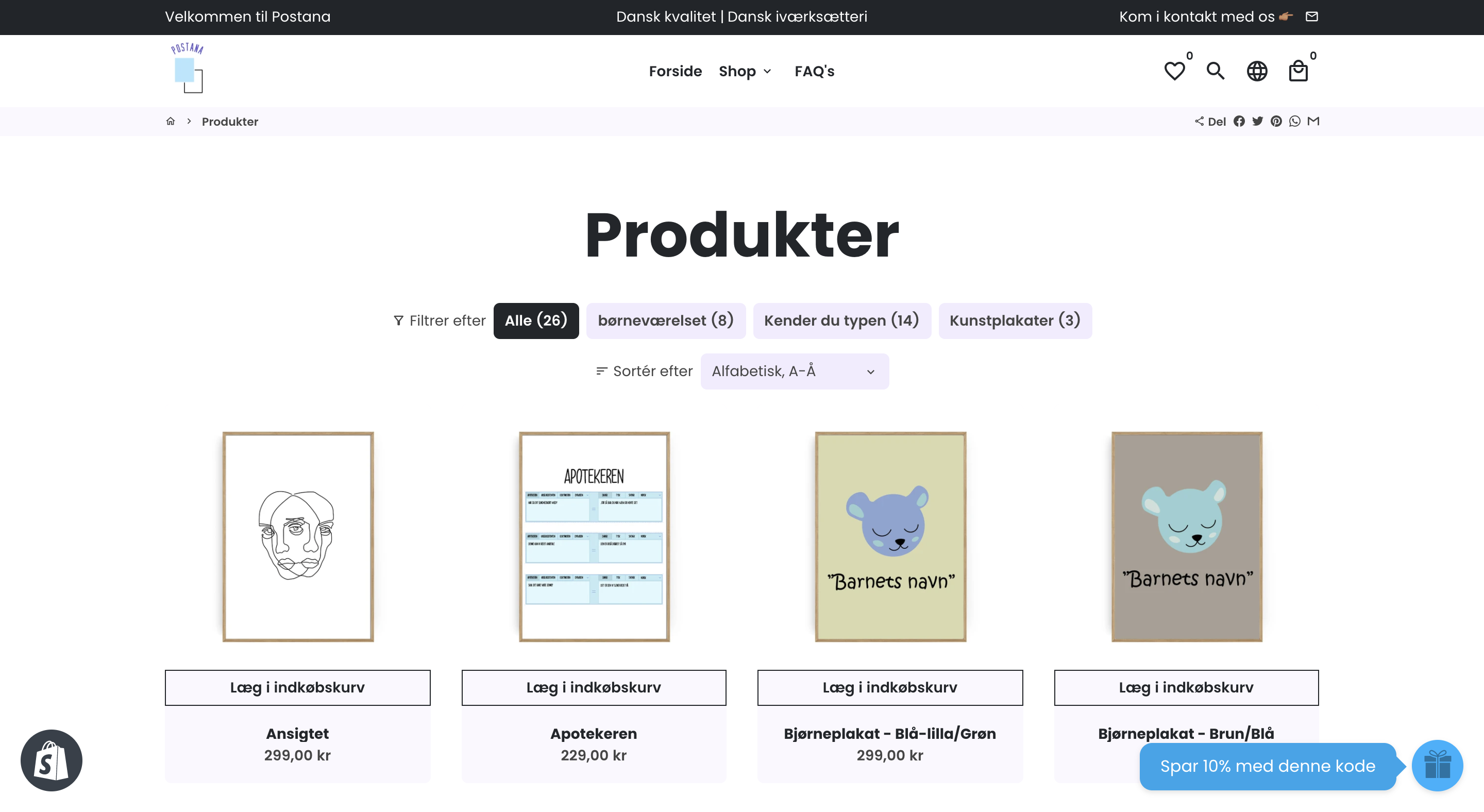Viewport: 1484px width, 812px height.
Task: Open the Alfabetisk, A-Å sort dropdown
Action: (794, 371)
